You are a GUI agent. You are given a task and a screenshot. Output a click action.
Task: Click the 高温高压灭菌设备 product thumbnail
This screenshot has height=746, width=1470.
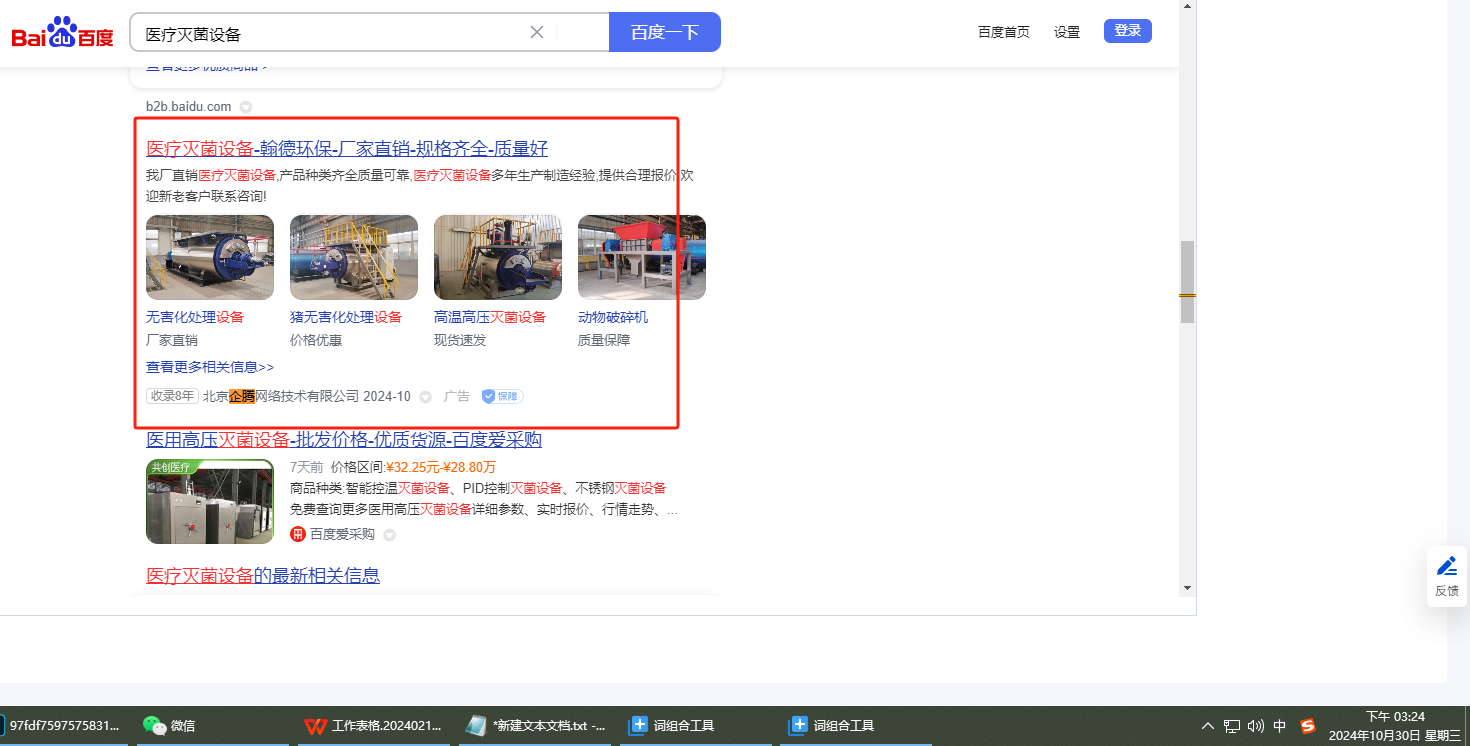click(x=497, y=257)
